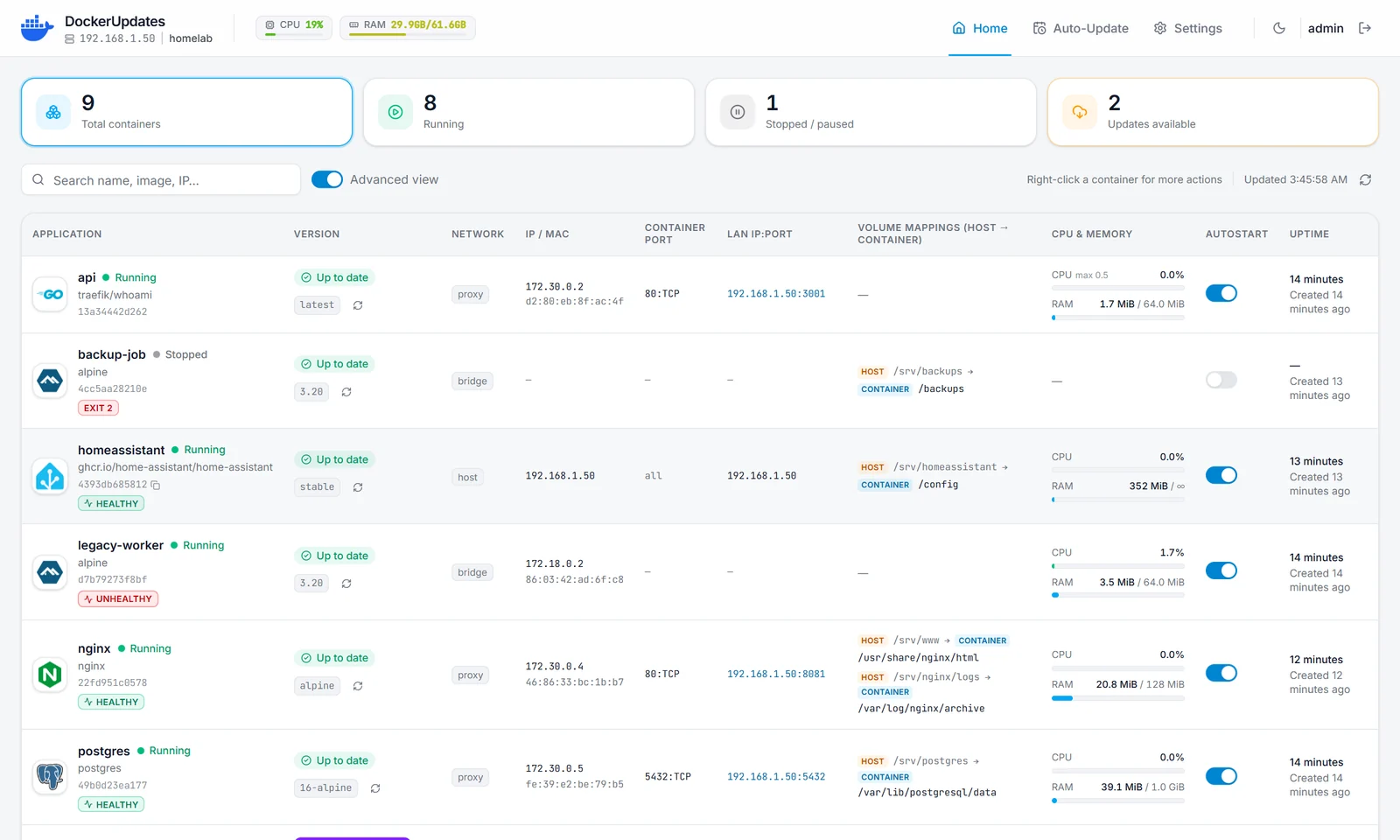Click refresh icon beside homeassistant stable tag
This screenshot has height=840, width=1400.
tap(358, 487)
